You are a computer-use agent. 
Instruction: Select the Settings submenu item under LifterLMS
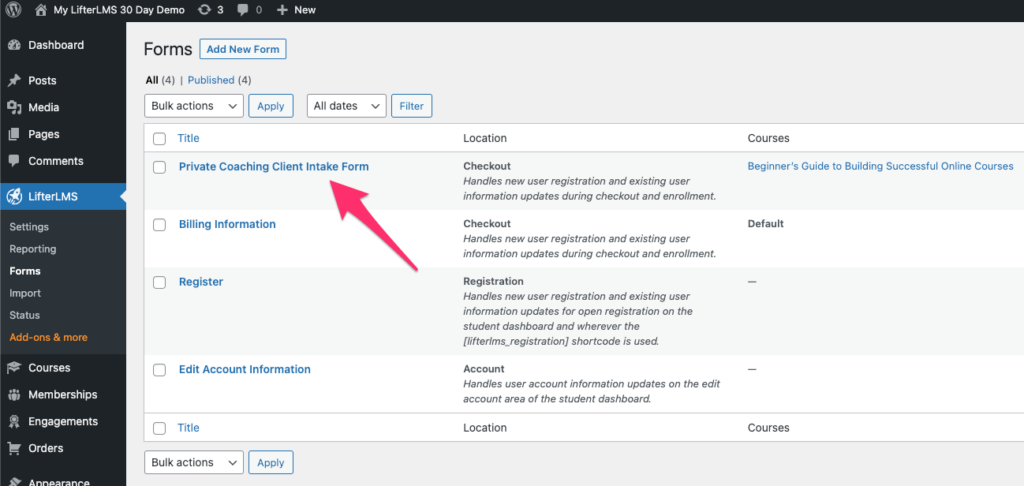(29, 227)
